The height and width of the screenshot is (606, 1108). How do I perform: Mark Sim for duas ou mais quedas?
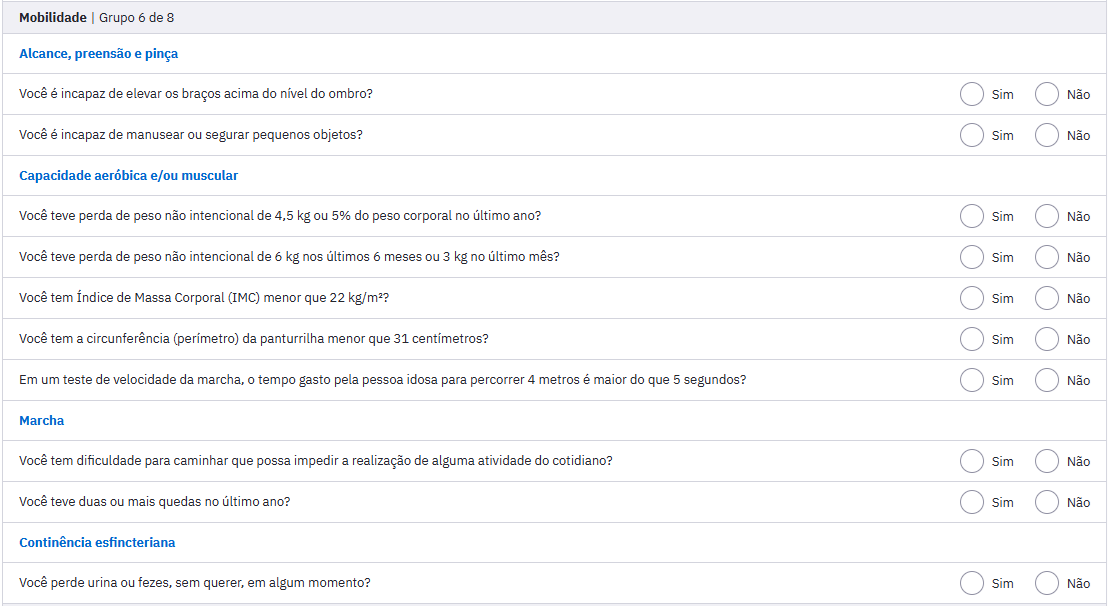972,502
